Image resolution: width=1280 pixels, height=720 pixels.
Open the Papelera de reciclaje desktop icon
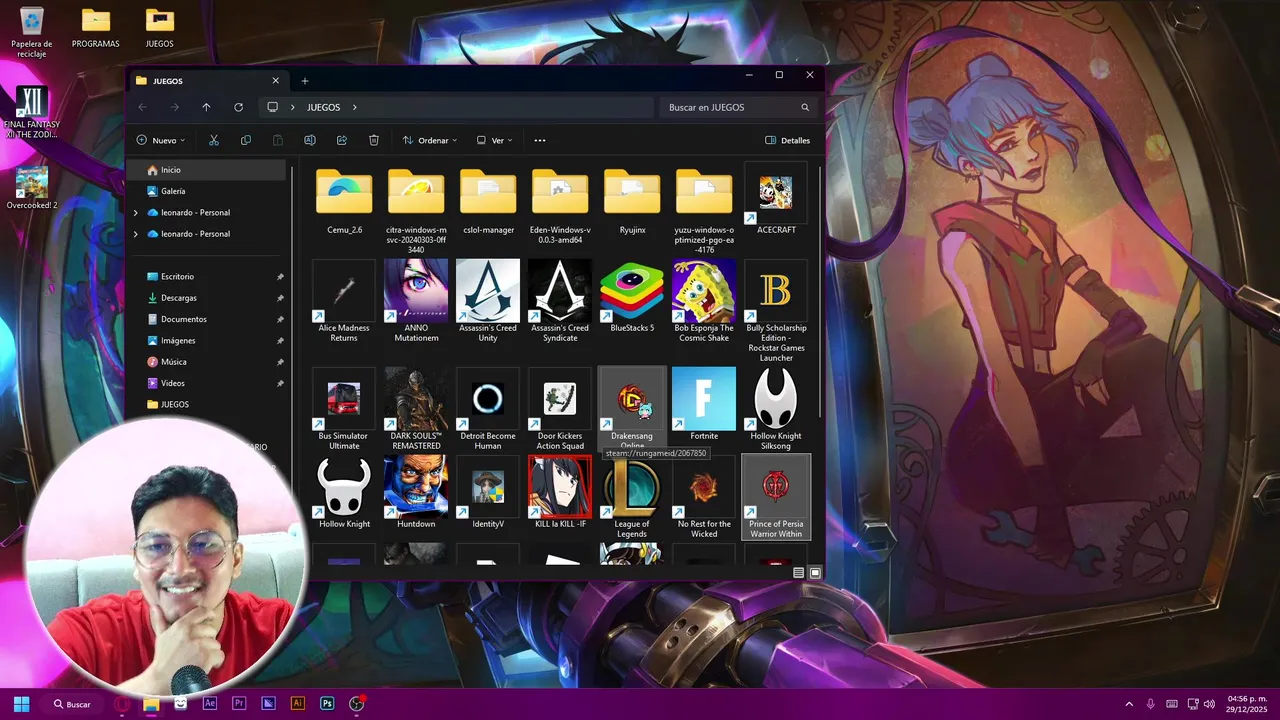point(32,32)
